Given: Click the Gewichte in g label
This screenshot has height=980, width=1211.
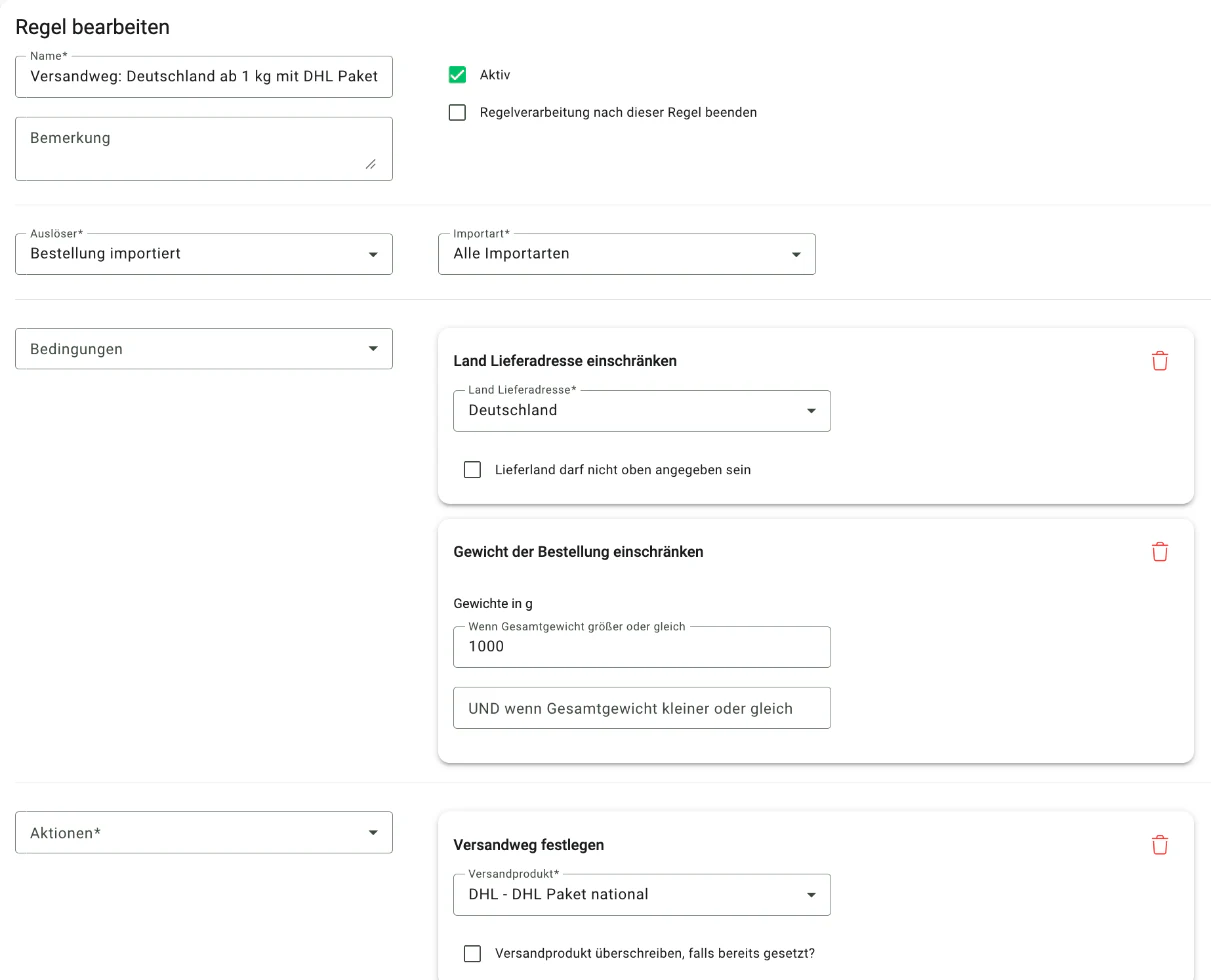Looking at the screenshot, I should (x=493, y=604).
